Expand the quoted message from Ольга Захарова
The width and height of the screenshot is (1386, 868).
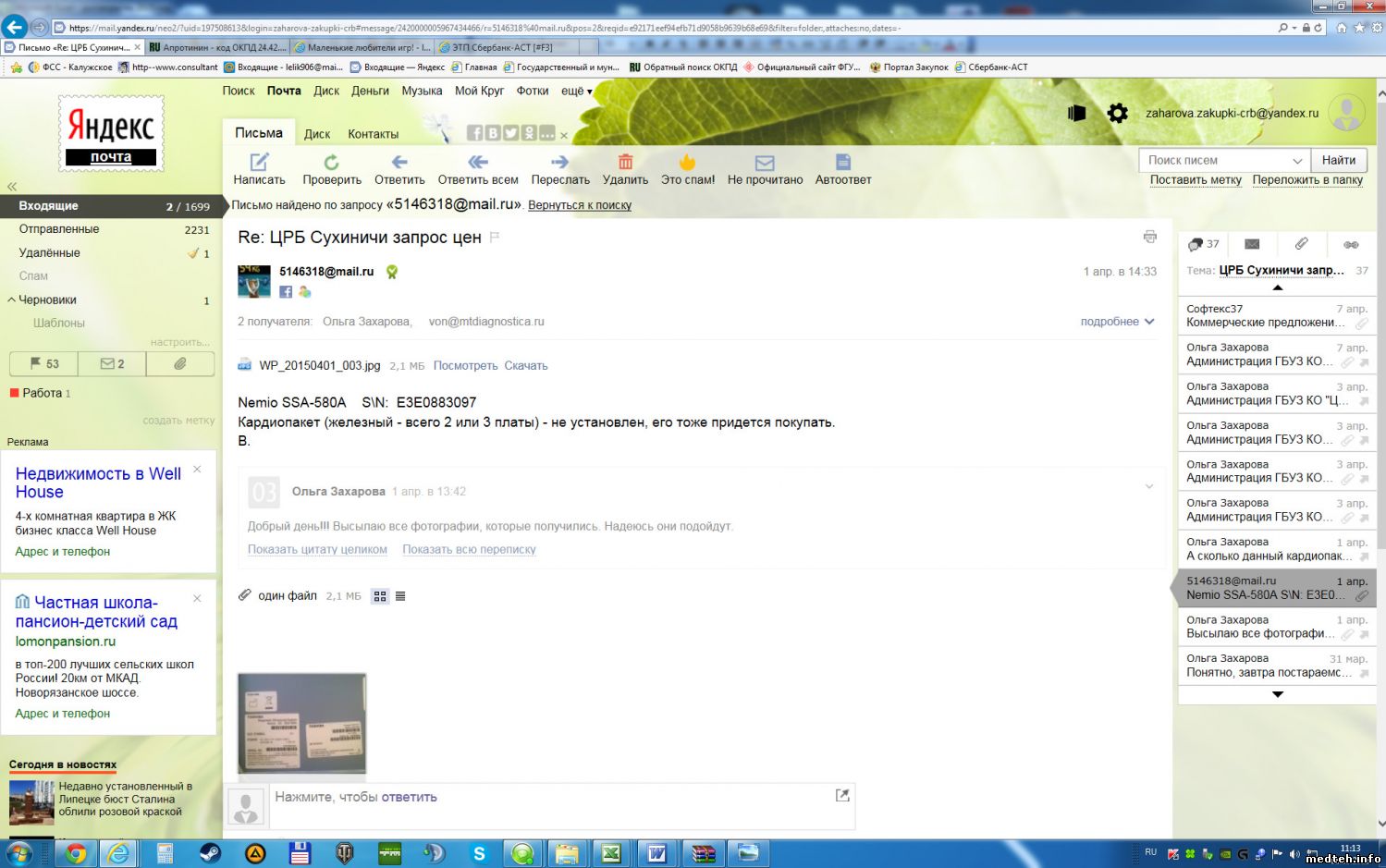coord(1148,486)
